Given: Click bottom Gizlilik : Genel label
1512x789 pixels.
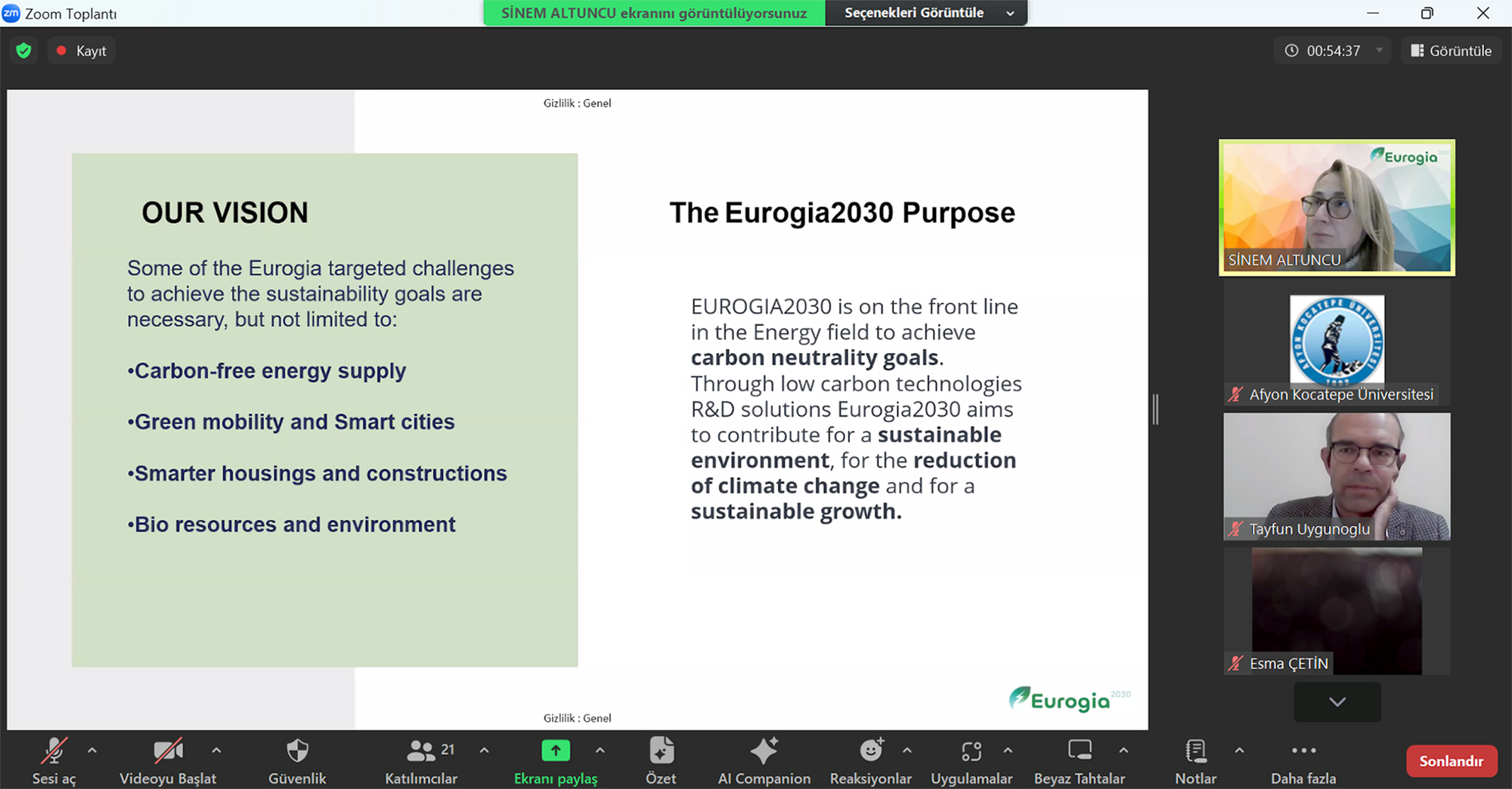Looking at the screenshot, I should coord(577,718).
